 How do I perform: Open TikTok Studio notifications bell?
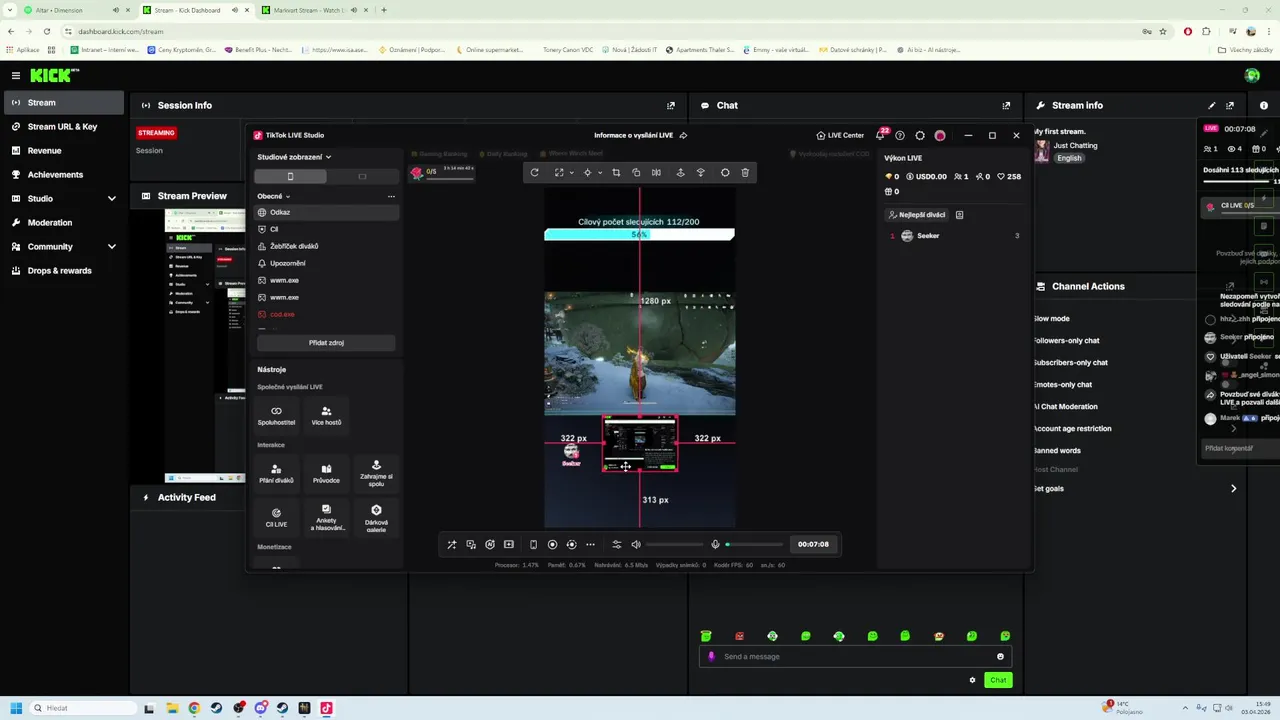881,135
